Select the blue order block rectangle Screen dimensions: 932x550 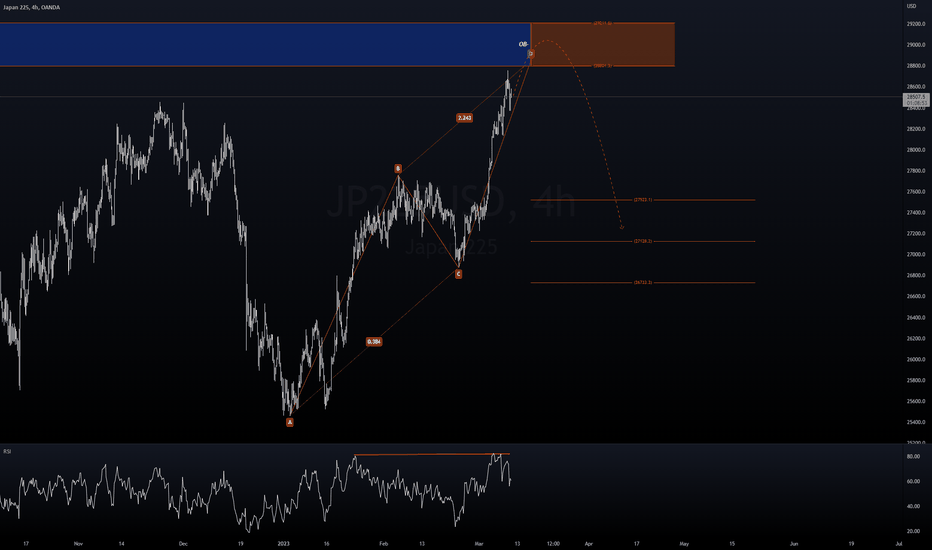(265, 45)
